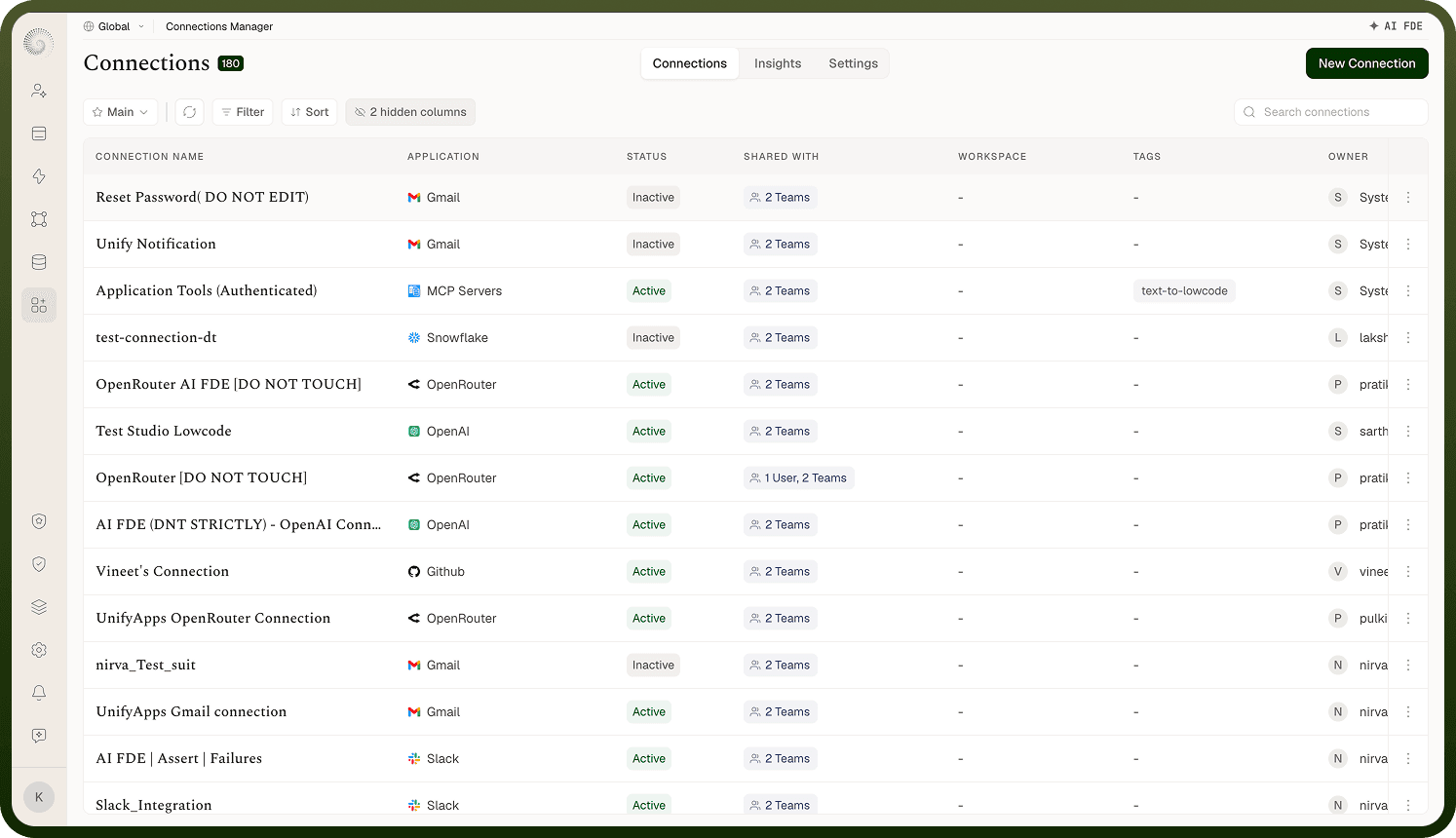Image resolution: width=1456 pixels, height=838 pixels.
Task: Open the sparkle chat icon in sidebar
Action: click(39, 736)
